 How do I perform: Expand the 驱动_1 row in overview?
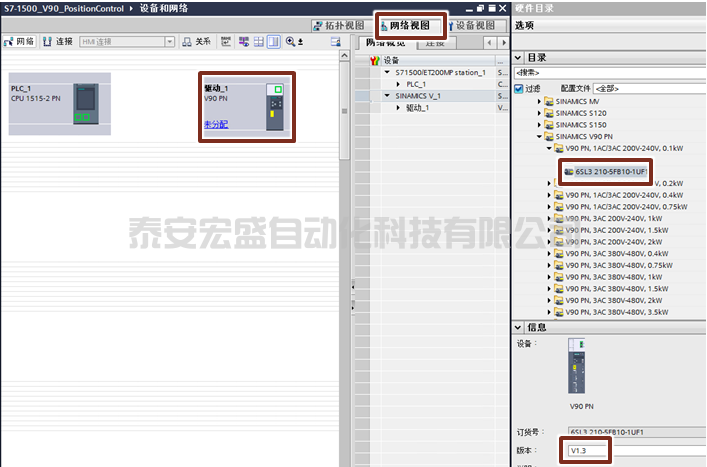398,108
